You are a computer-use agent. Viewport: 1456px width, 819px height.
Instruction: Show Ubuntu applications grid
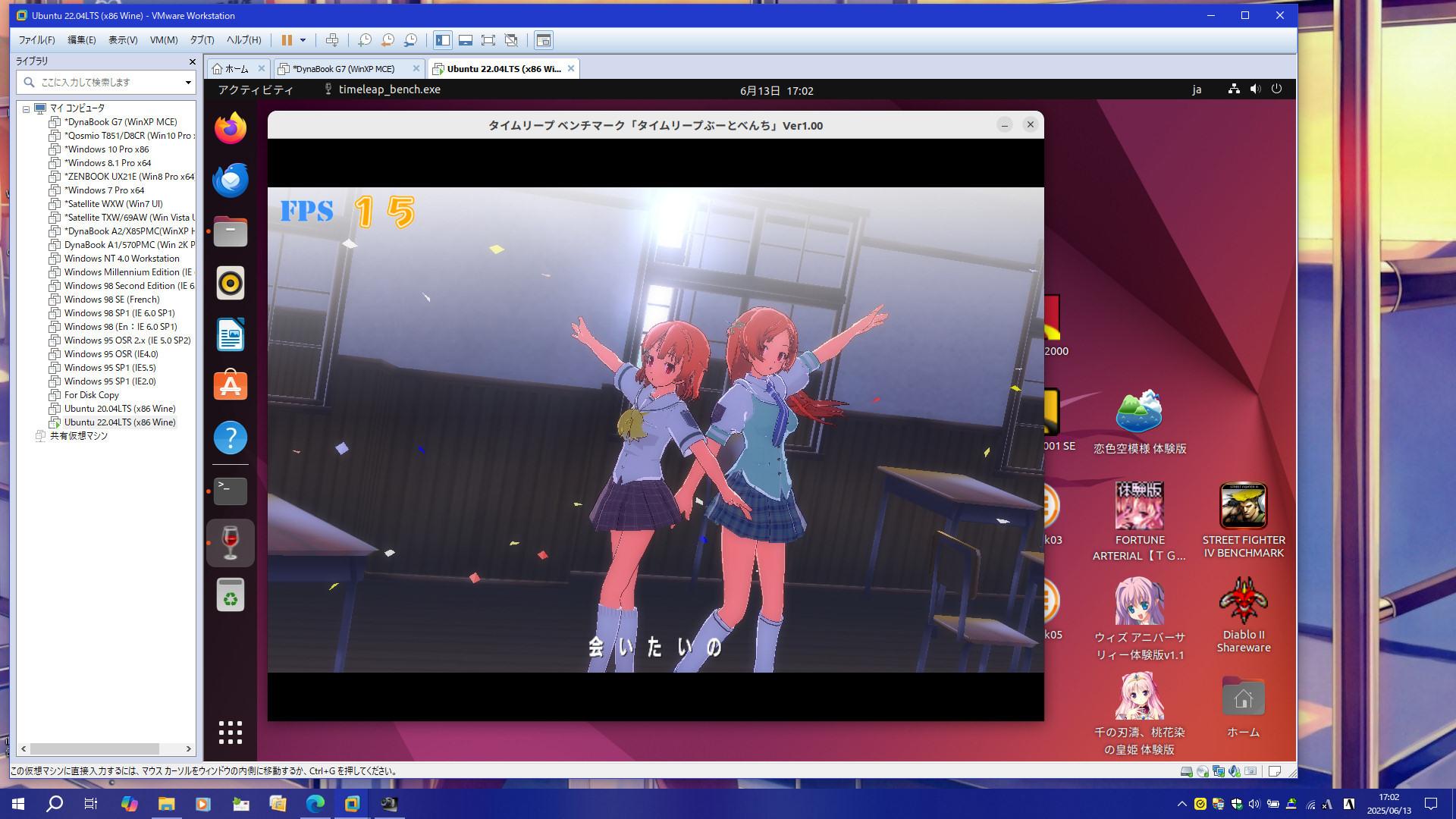click(231, 733)
